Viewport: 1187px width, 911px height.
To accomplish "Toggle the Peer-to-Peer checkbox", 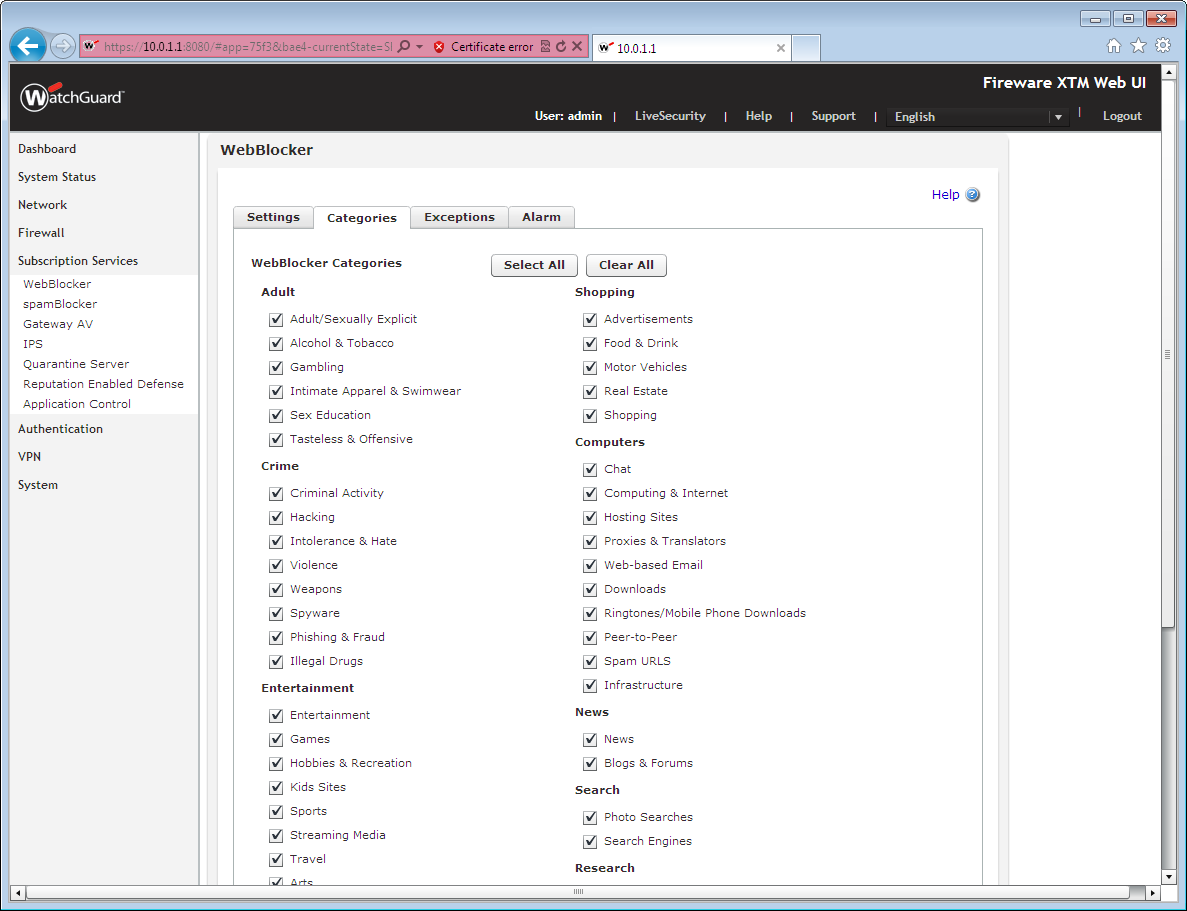I will click(590, 638).
